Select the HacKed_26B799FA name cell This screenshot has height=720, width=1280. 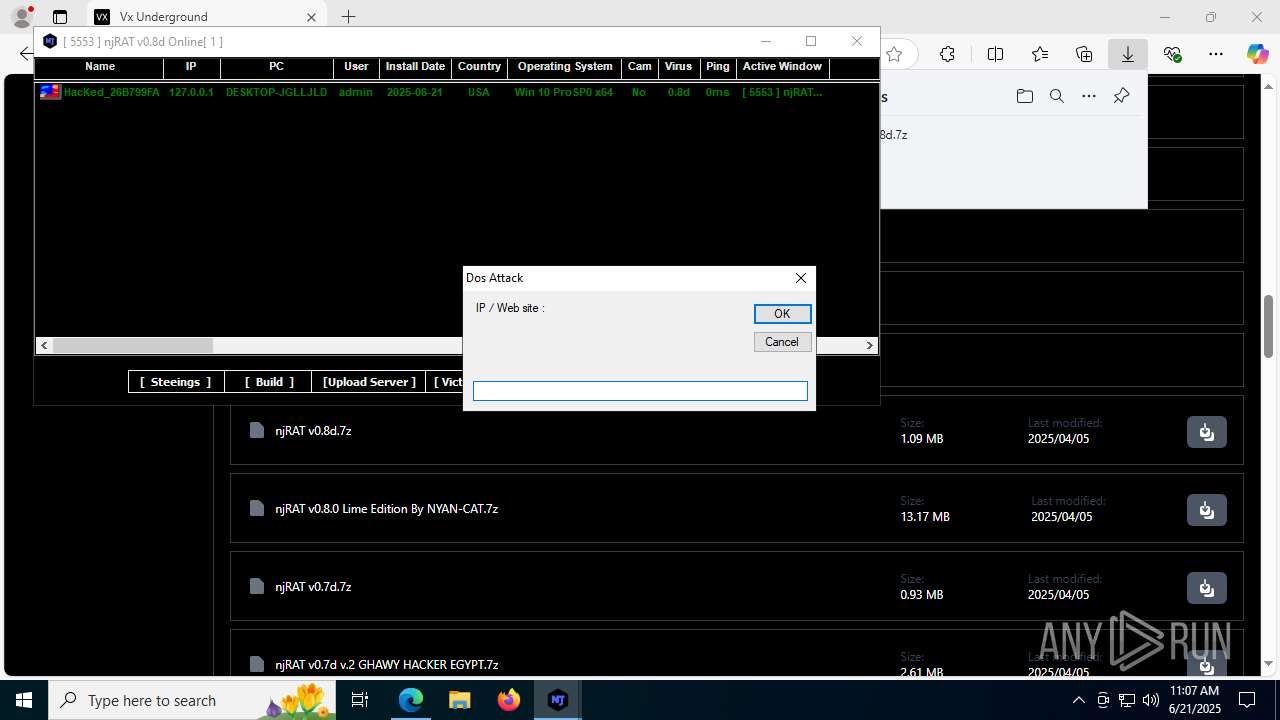coord(111,92)
